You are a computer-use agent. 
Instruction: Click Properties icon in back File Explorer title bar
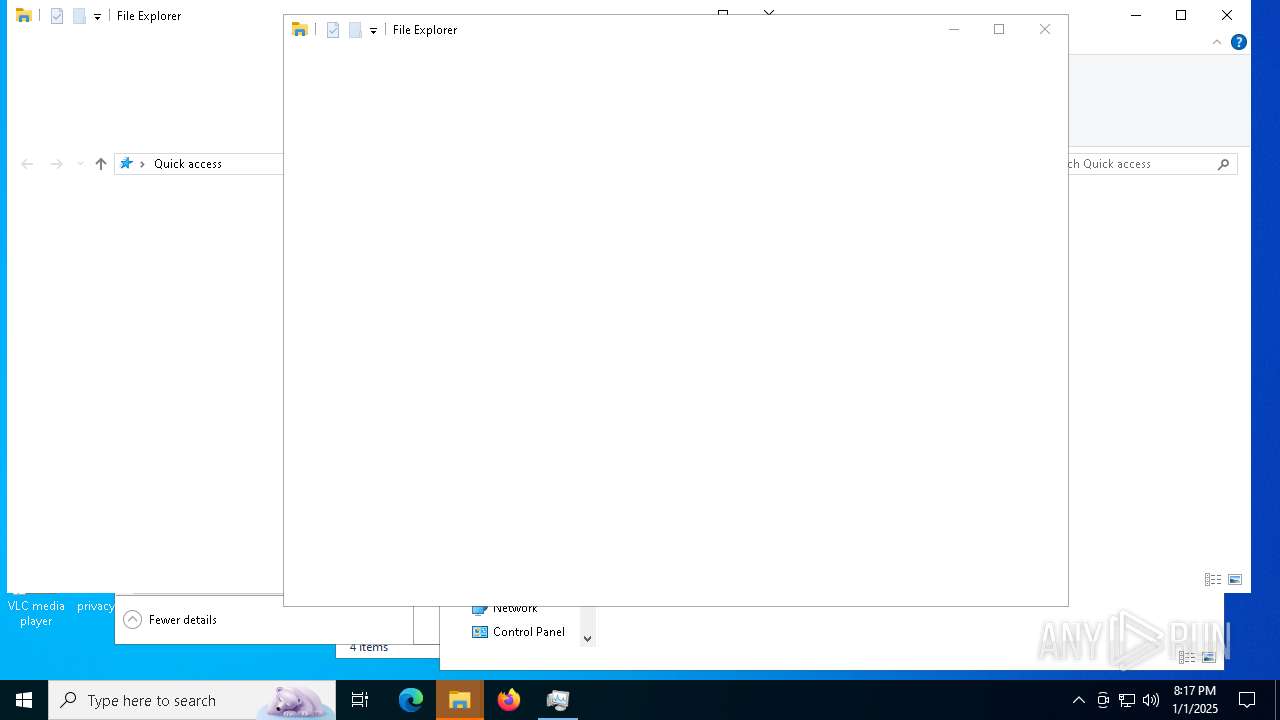point(57,16)
